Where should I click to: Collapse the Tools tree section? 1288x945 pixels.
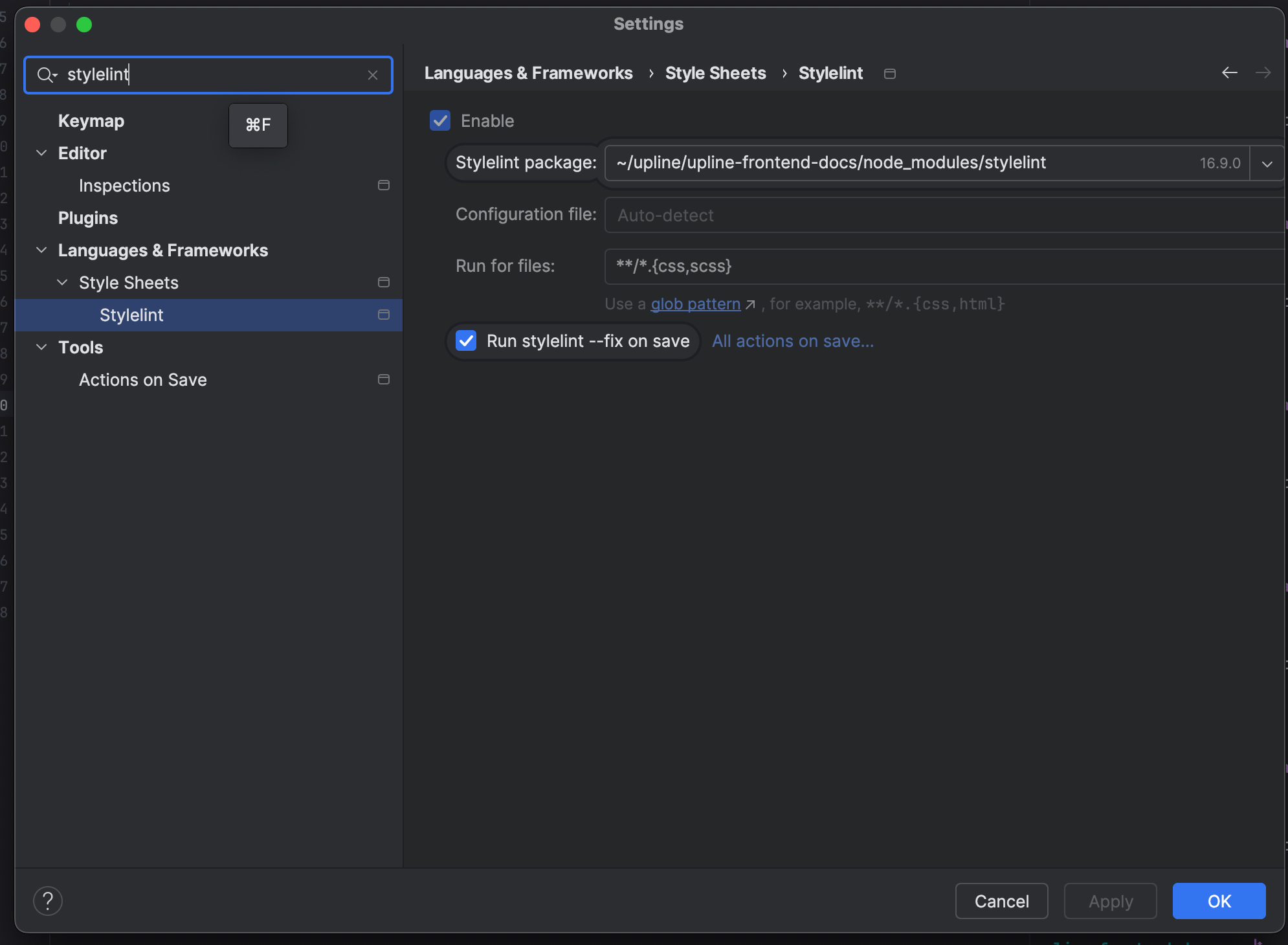41,348
